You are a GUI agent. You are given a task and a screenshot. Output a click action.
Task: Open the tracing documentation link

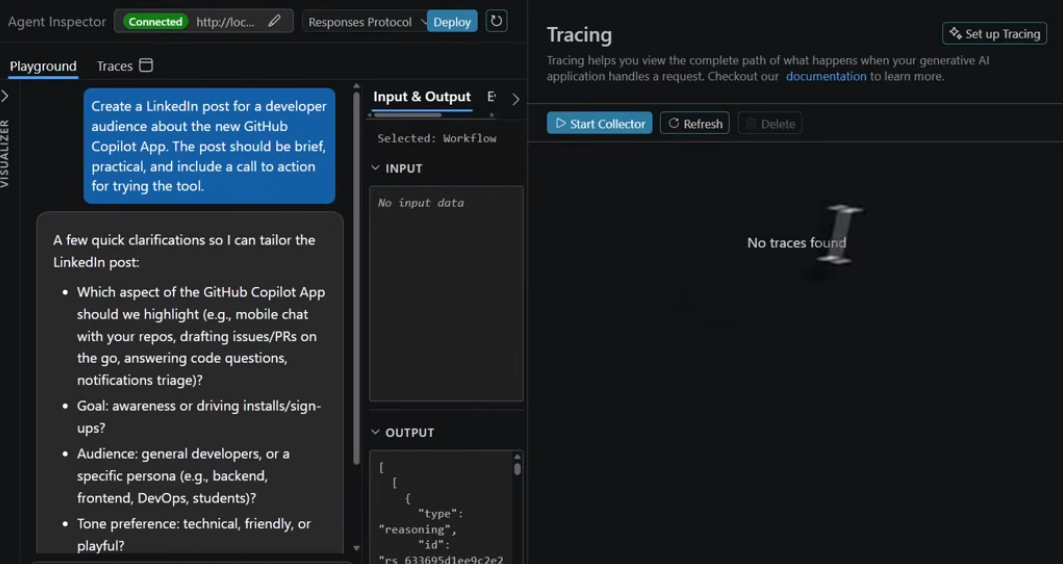826,76
